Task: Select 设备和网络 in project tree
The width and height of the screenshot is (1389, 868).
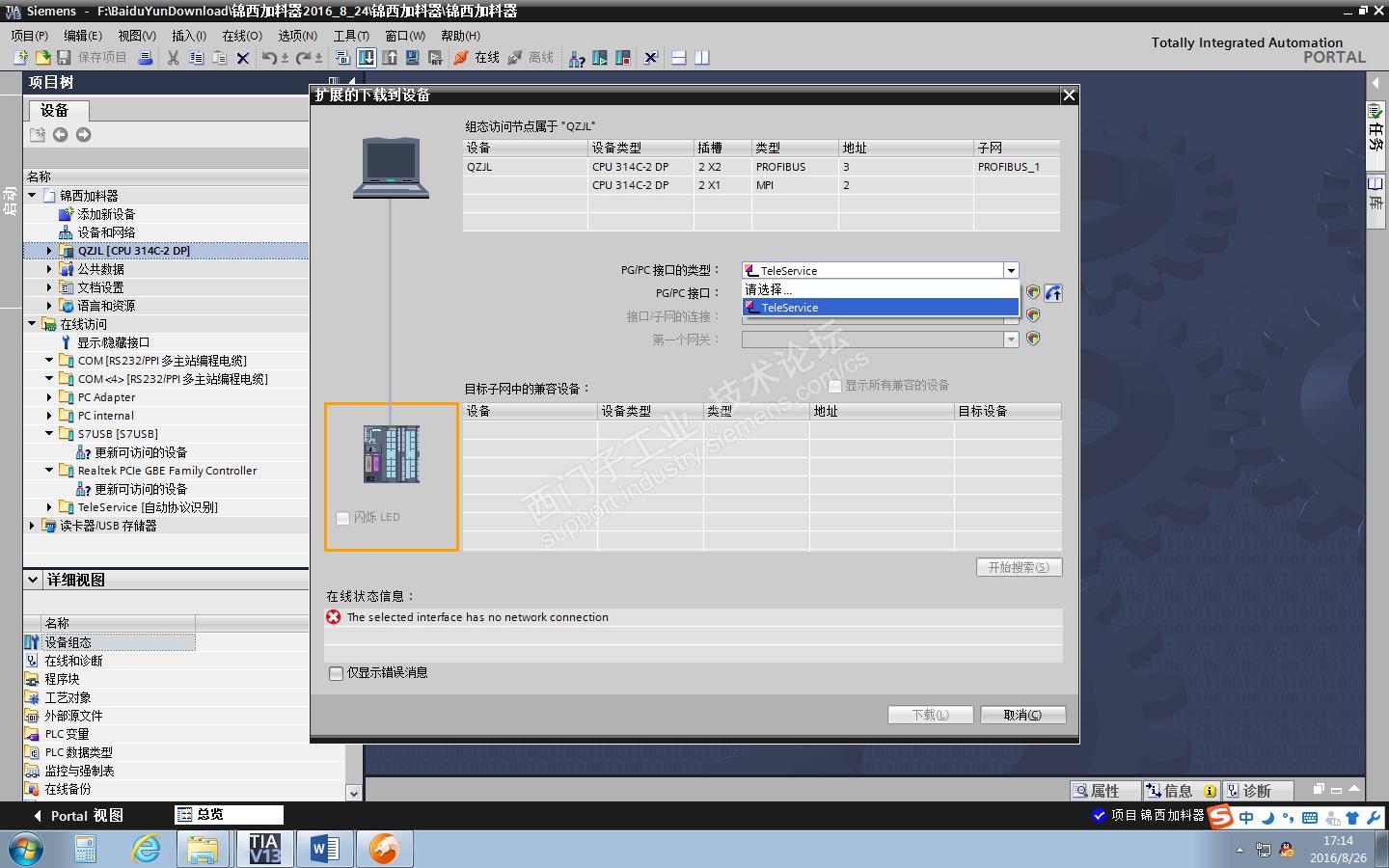Action: coord(106,232)
